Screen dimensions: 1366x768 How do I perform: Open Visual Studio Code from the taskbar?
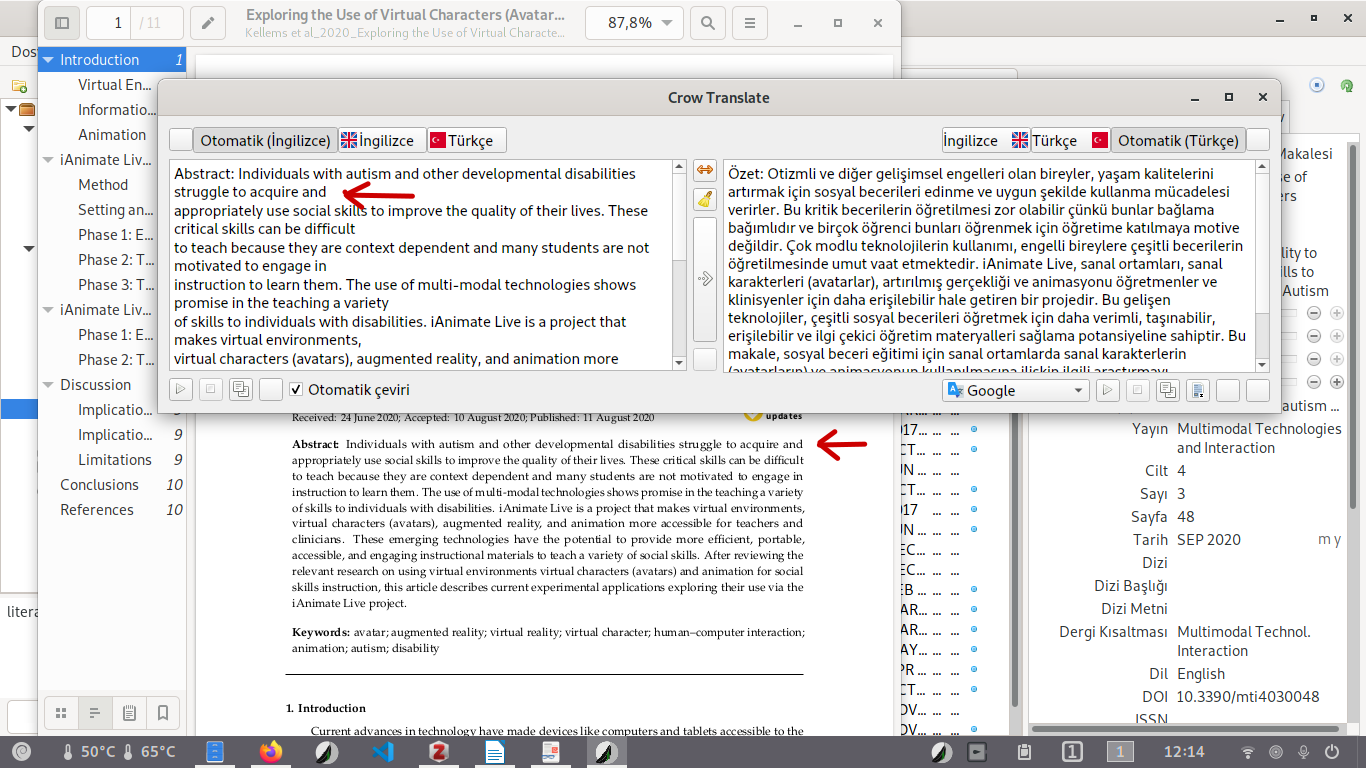coord(383,752)
